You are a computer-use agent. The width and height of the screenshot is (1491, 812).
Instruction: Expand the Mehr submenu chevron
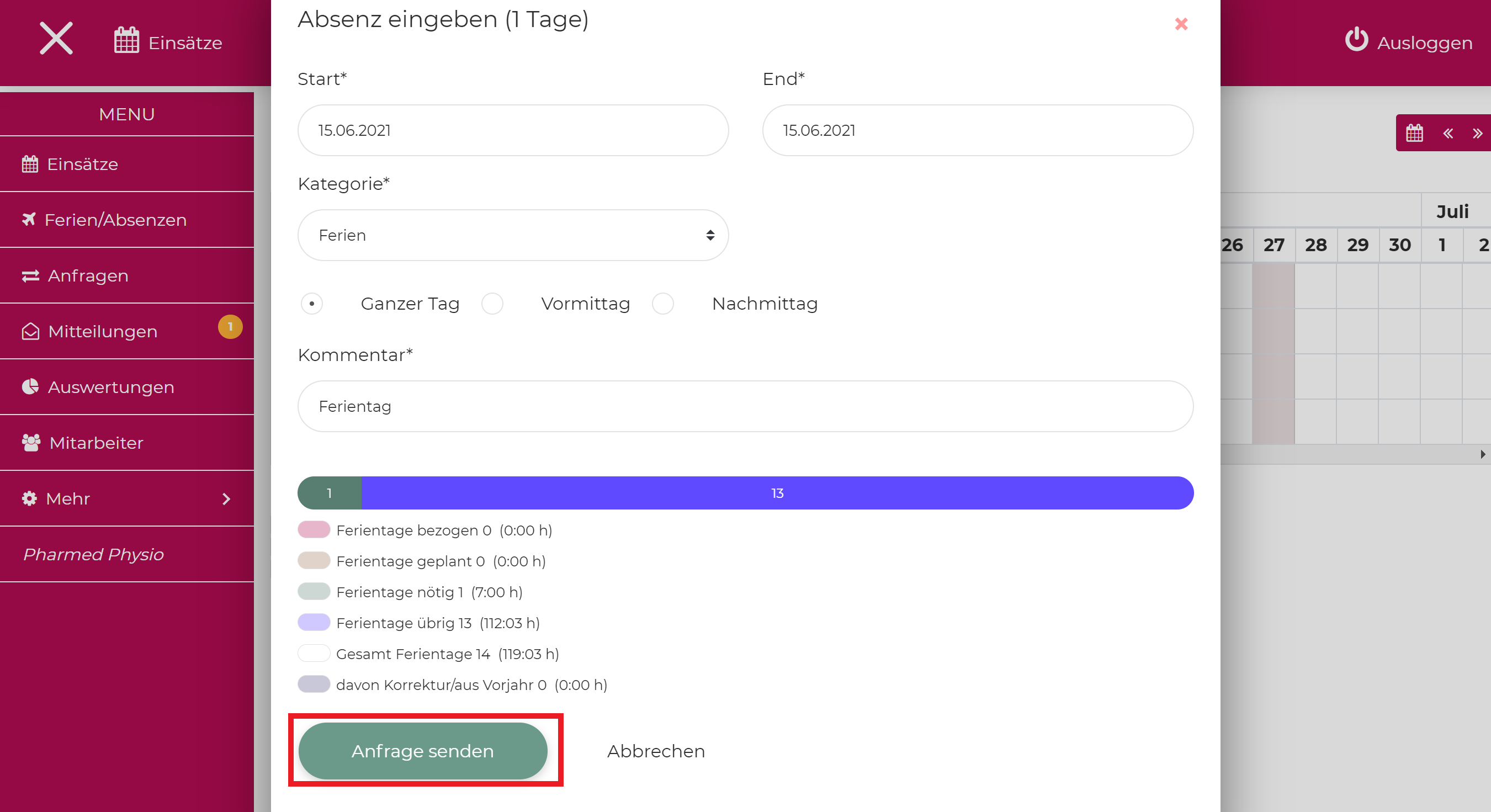pyautogui.click(x=226, y=498)
